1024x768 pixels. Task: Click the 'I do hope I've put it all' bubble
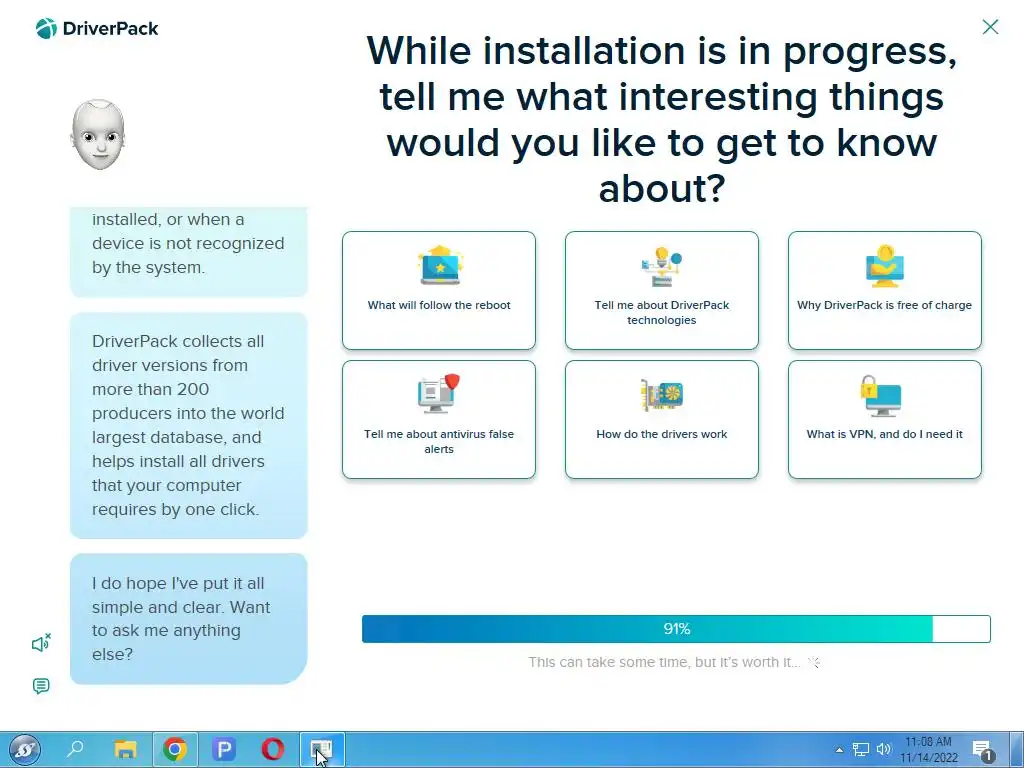coord(189,618)
